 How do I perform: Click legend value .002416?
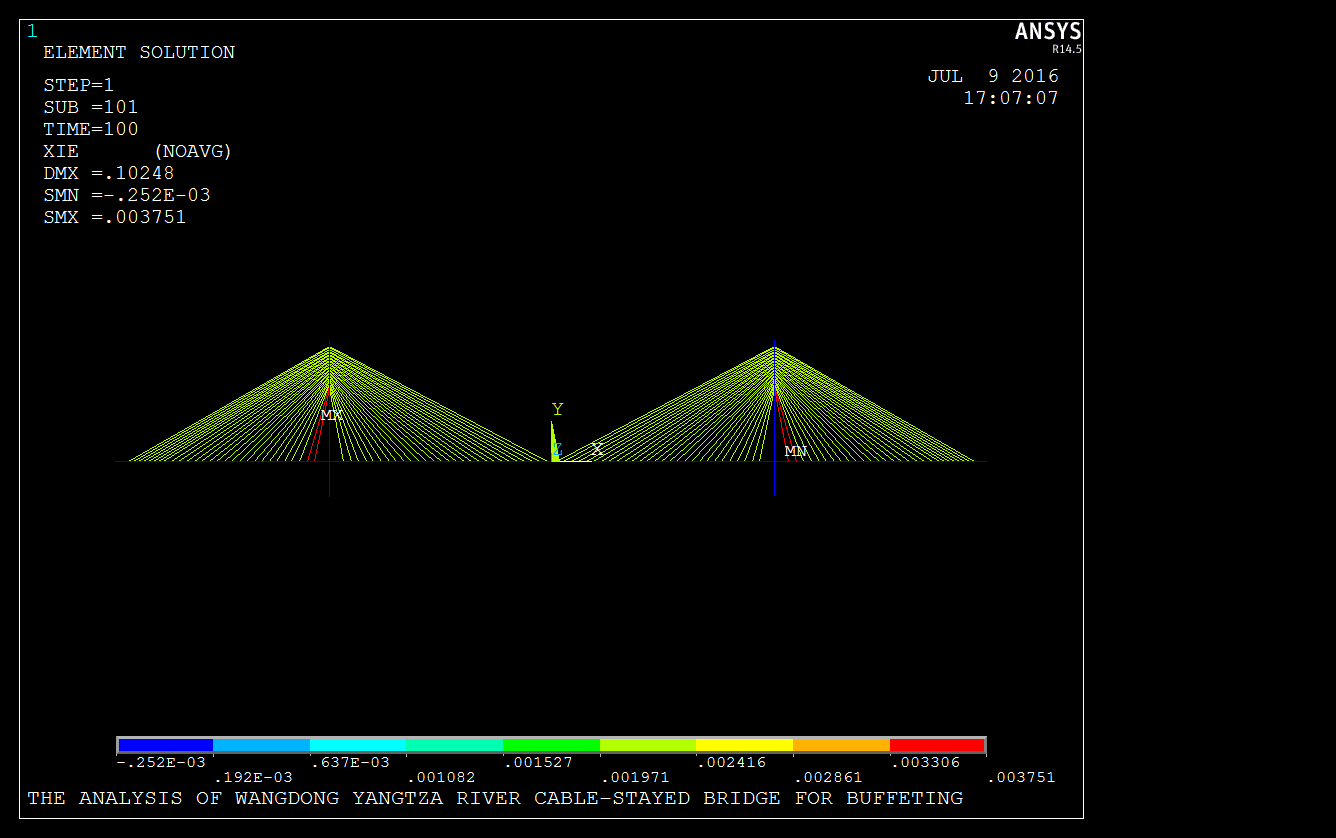coord(731,762)
